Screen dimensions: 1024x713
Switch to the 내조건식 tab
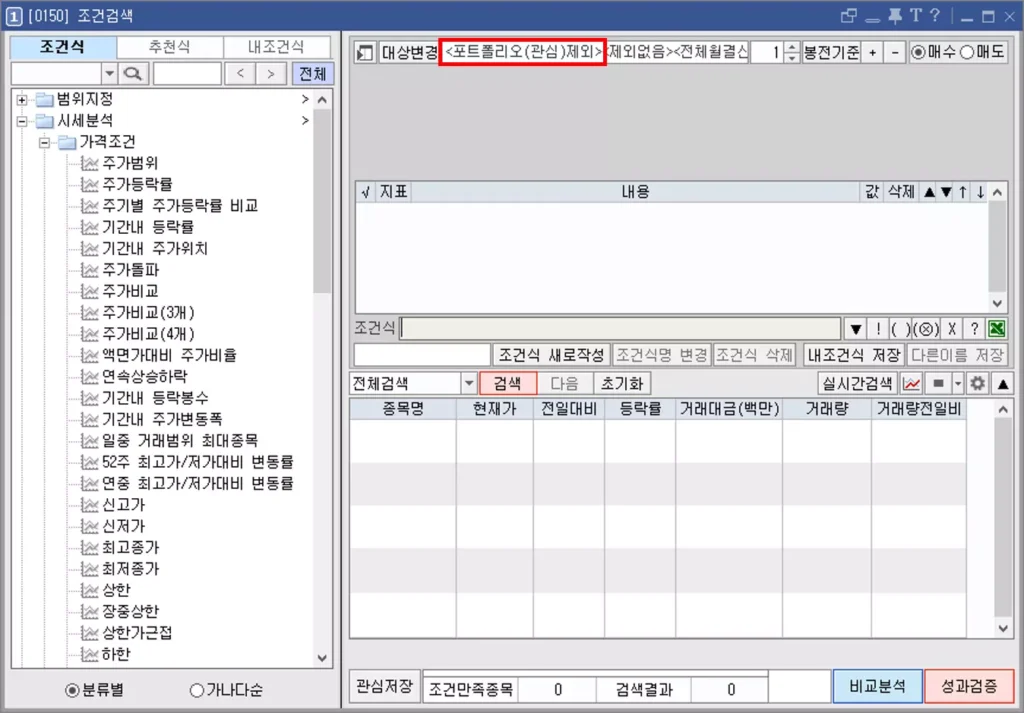pyautogui.click(x=276, y=47)
